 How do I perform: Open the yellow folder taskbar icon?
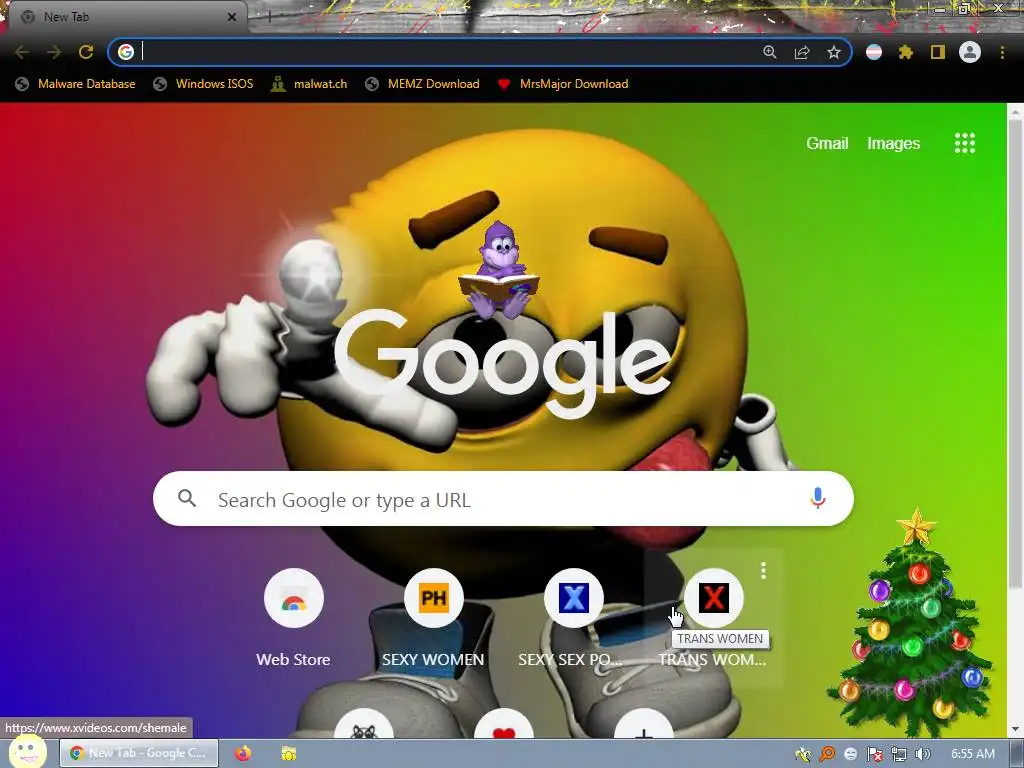click(289, 753)
